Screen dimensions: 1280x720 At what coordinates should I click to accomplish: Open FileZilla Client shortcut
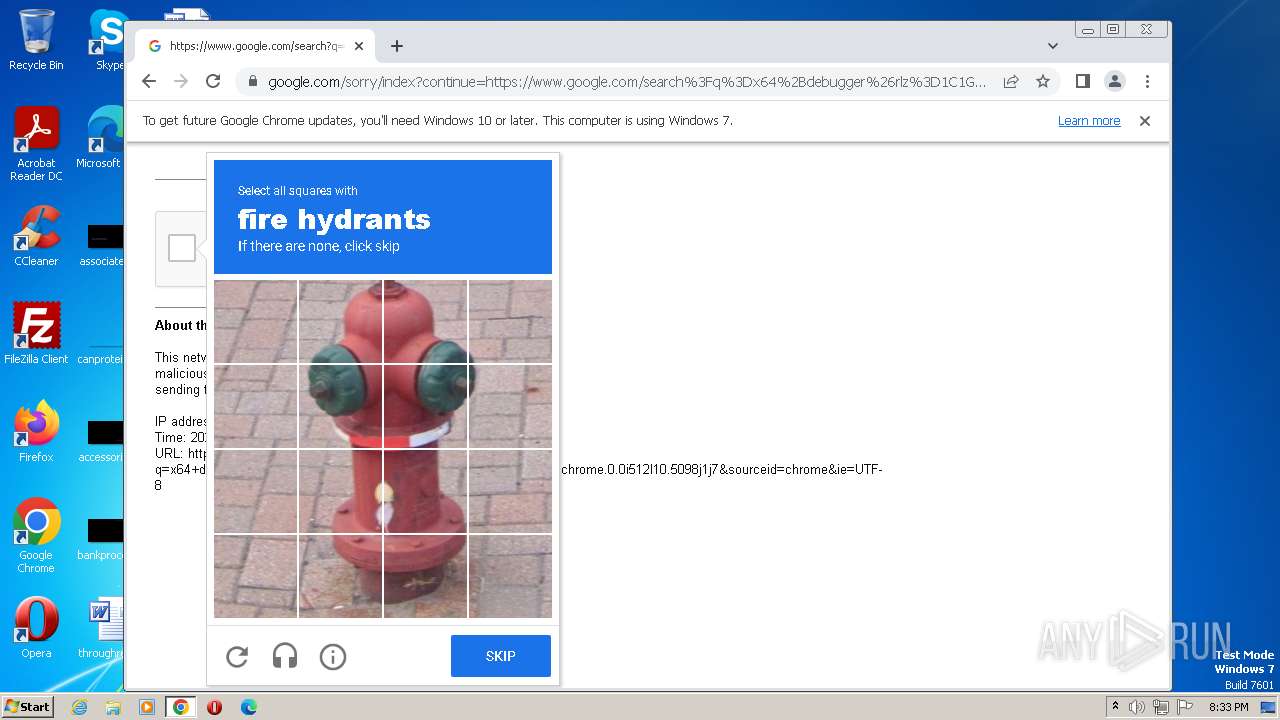36,333
